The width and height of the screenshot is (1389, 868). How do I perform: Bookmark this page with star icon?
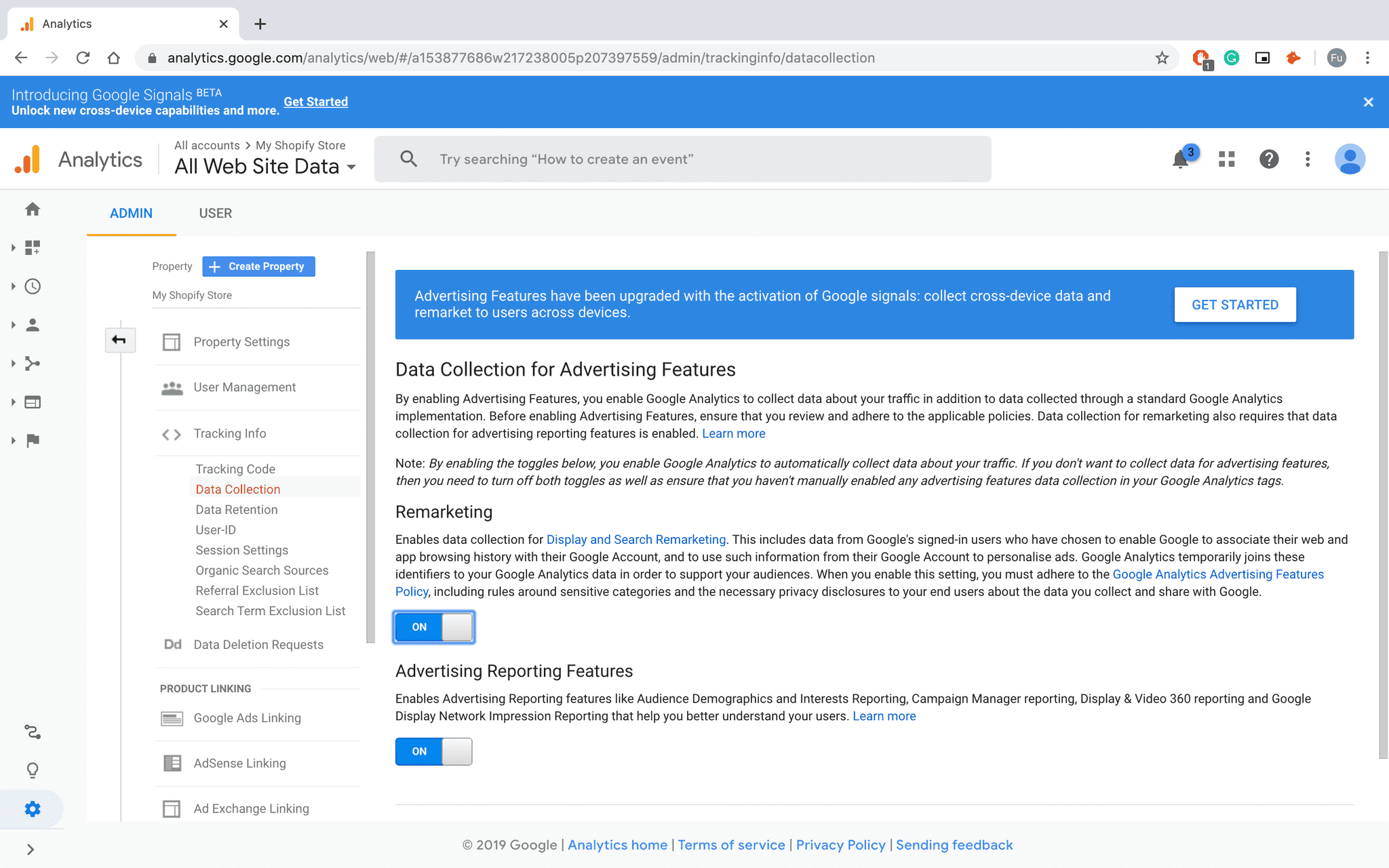[x=1162, y=58]
